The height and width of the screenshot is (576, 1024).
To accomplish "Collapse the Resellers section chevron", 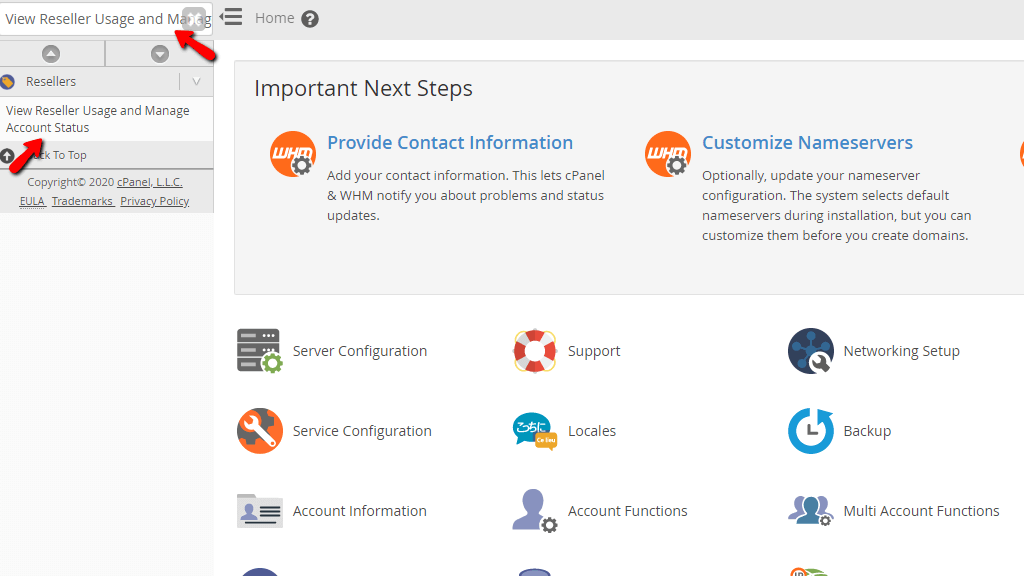I will point(197,82).
